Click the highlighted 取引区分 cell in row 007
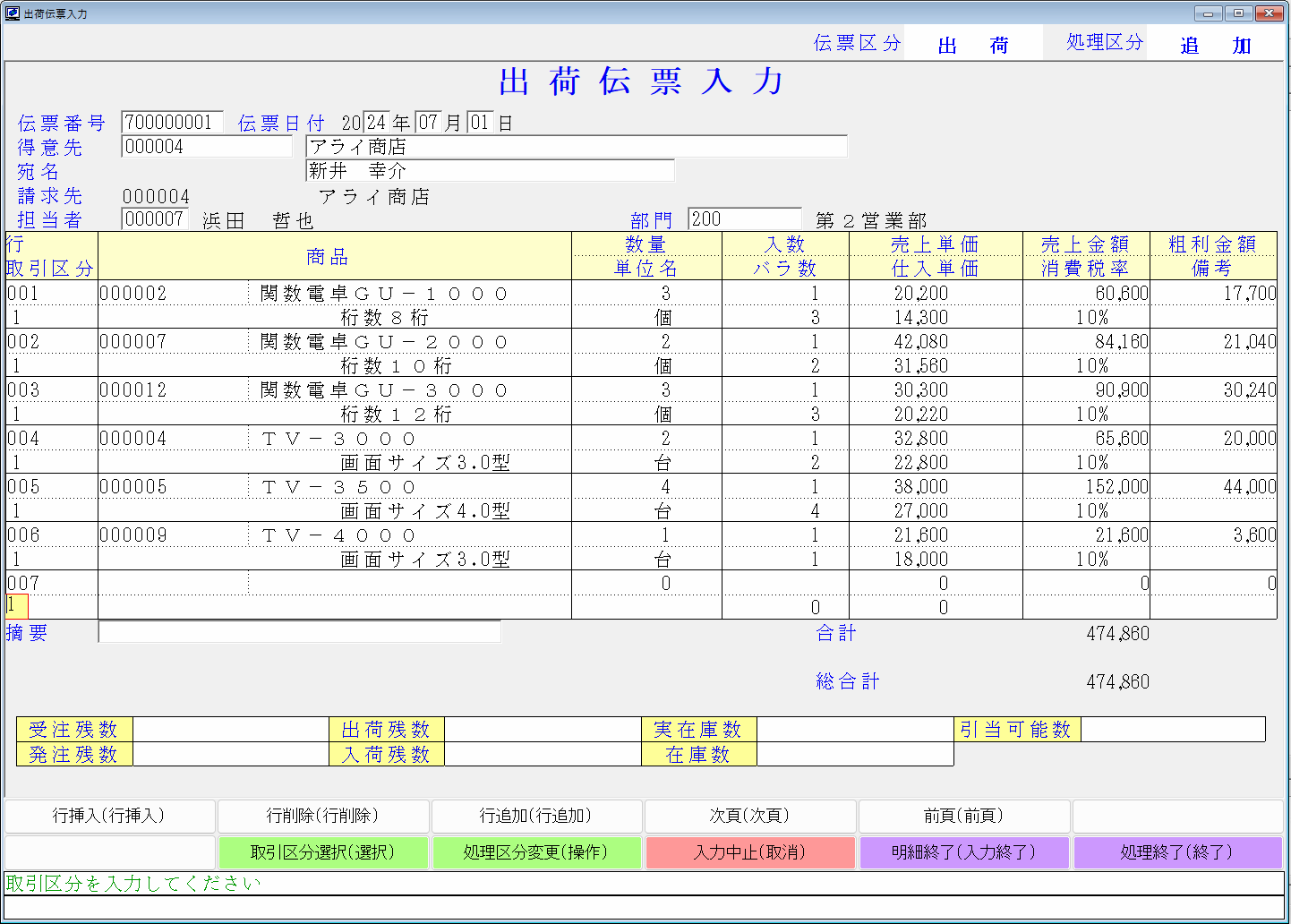1291x924 pixels. [x=17, y=606]
